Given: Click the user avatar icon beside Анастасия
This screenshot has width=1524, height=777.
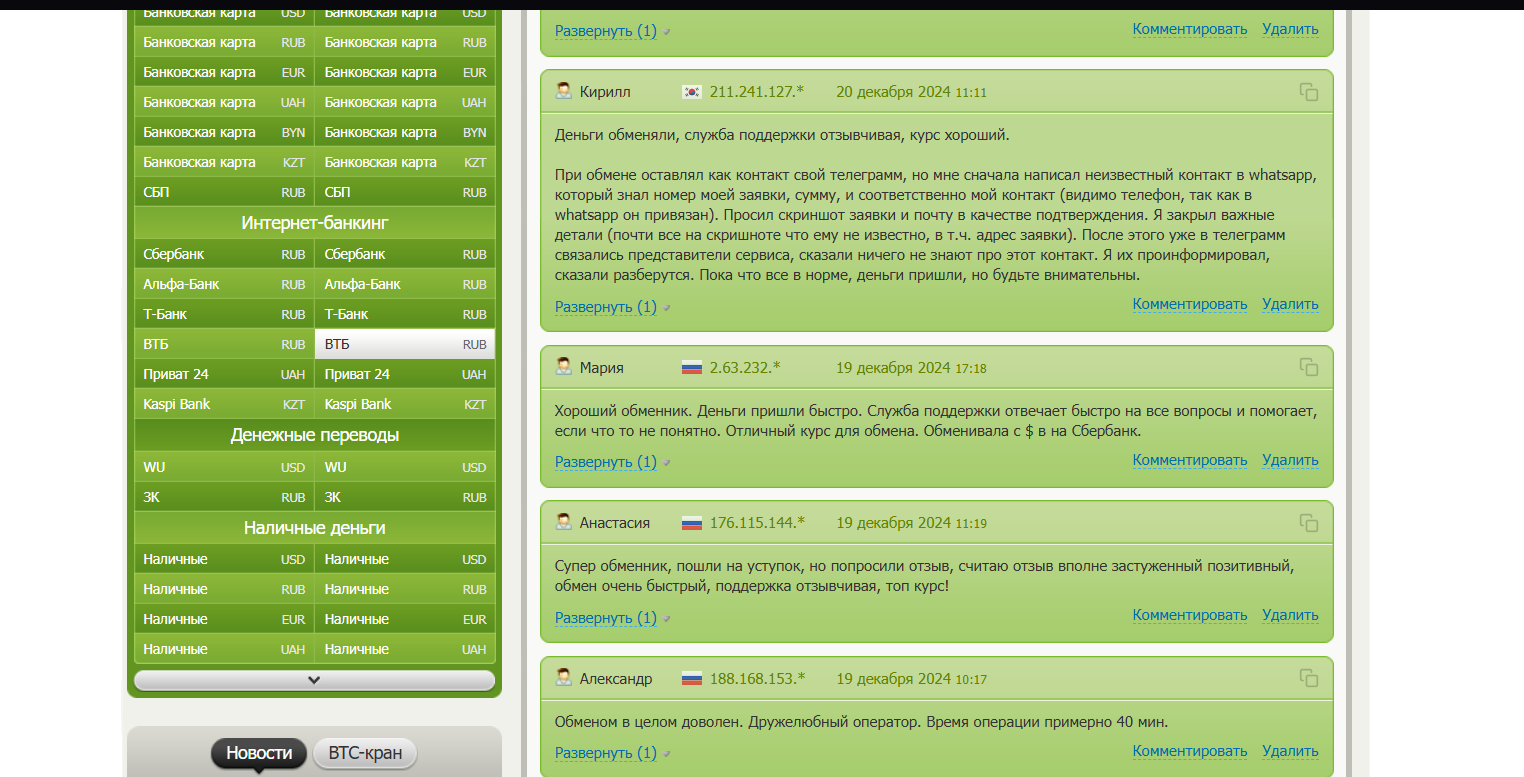Looking at the screenshot, I should (x=564, y=522).
